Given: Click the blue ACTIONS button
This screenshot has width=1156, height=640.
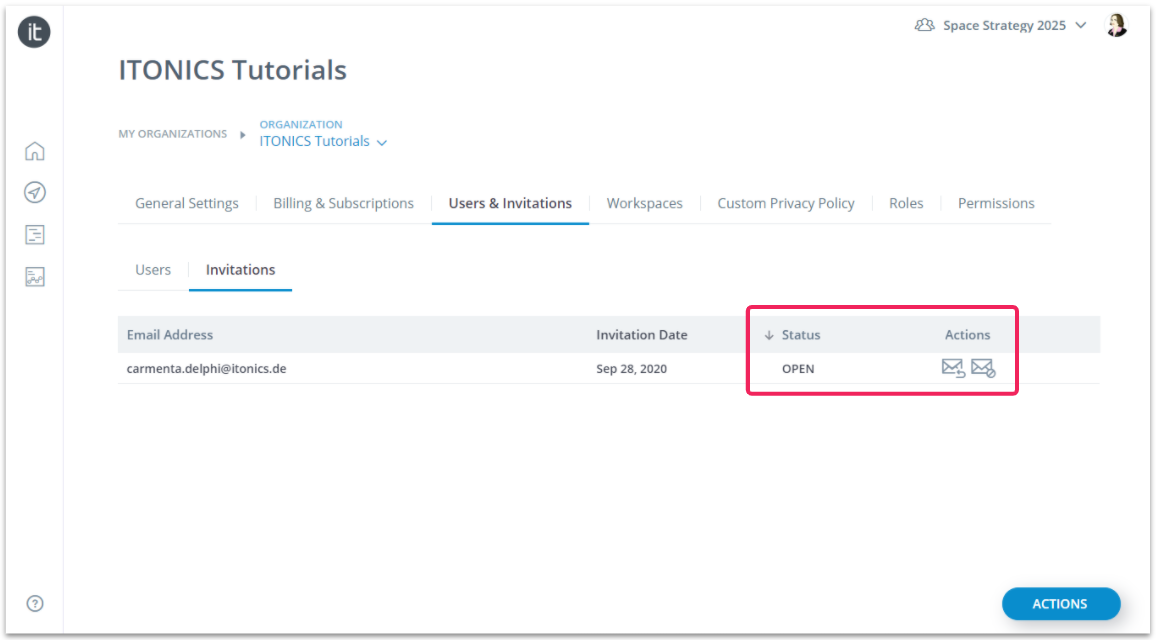Looking at the screenshot, I should coord(1061,604).
